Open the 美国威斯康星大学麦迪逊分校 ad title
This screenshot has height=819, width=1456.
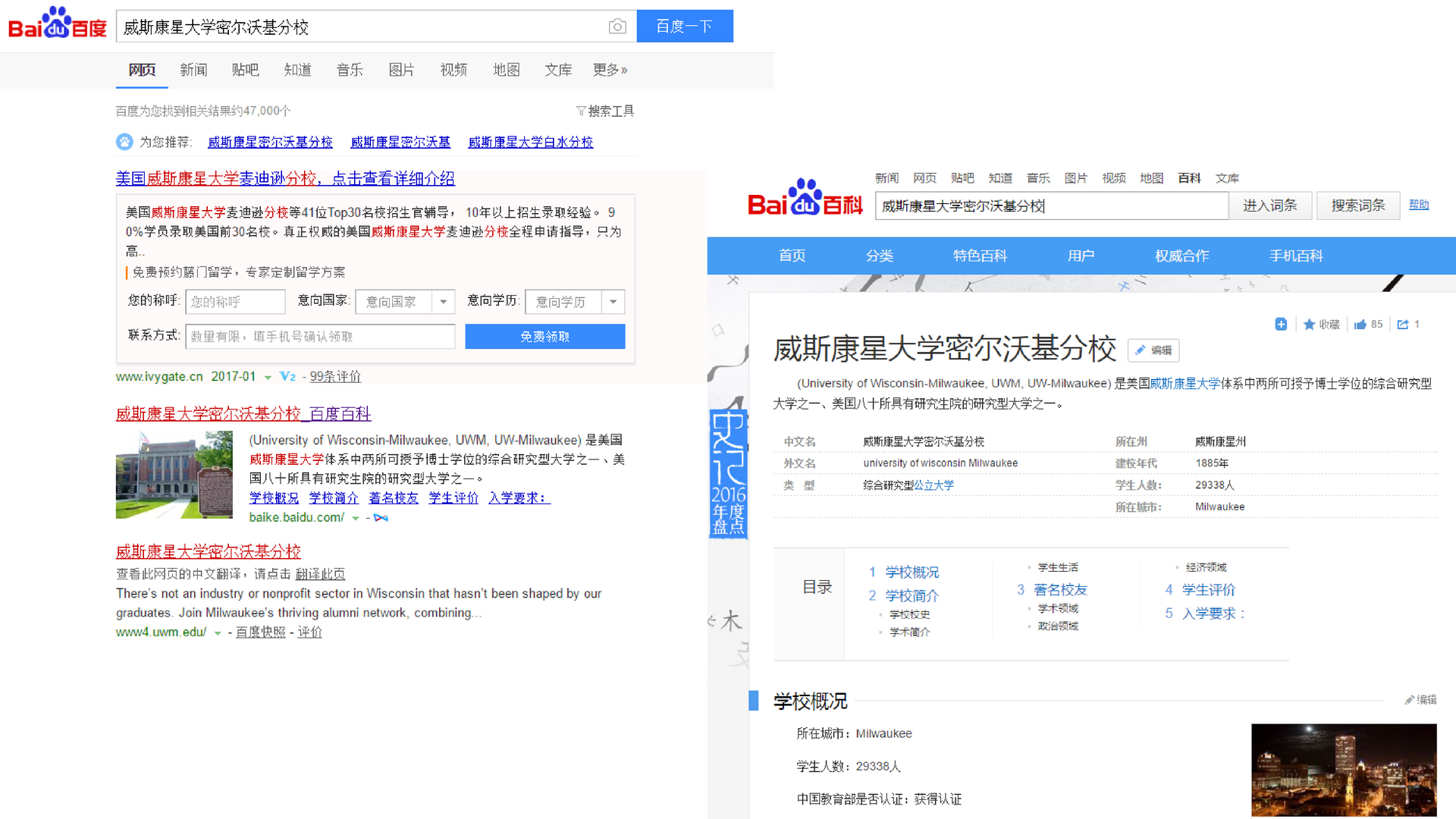[285, 179]
